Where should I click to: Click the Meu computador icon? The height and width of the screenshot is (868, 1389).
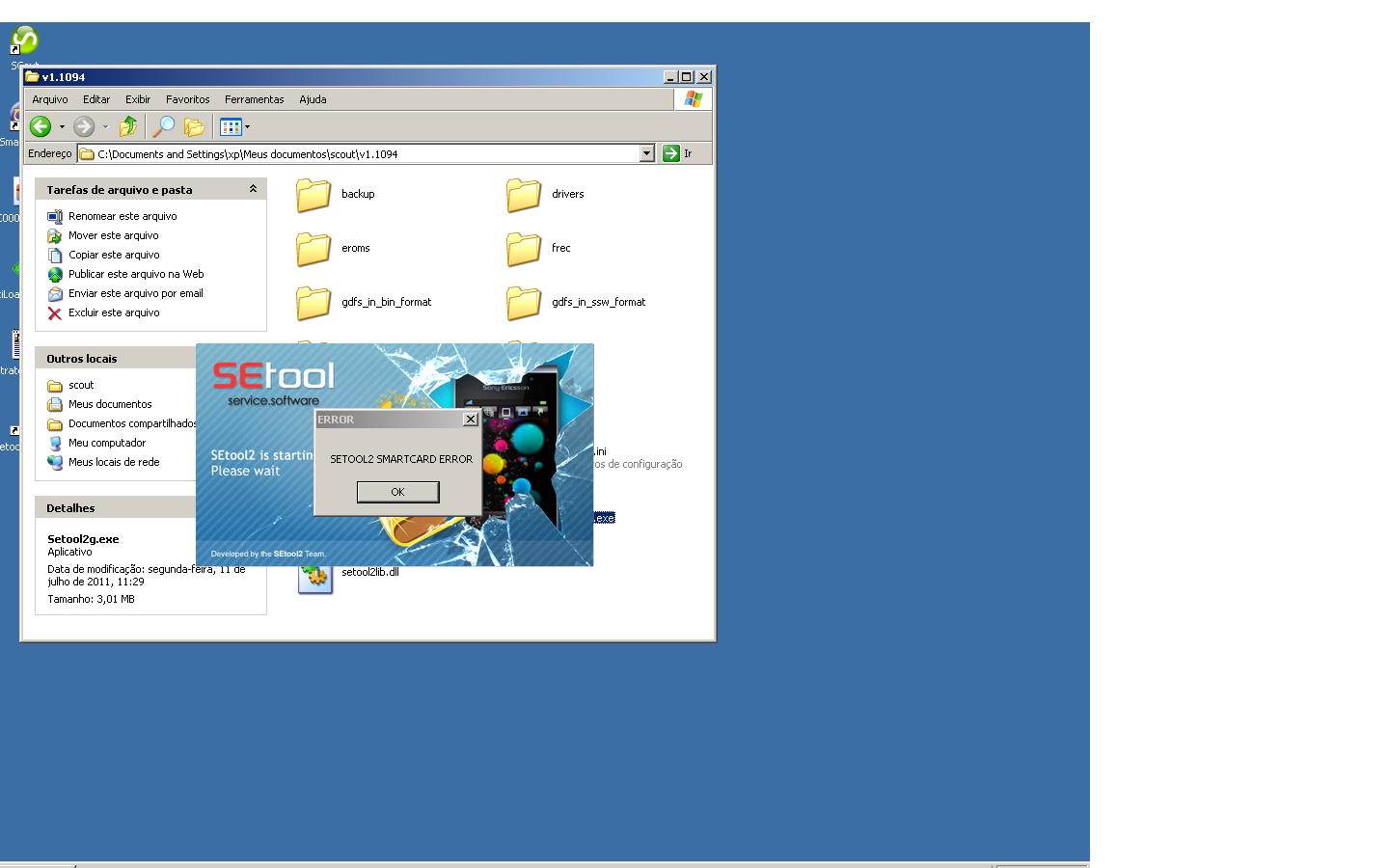click(x=55, y=443)
